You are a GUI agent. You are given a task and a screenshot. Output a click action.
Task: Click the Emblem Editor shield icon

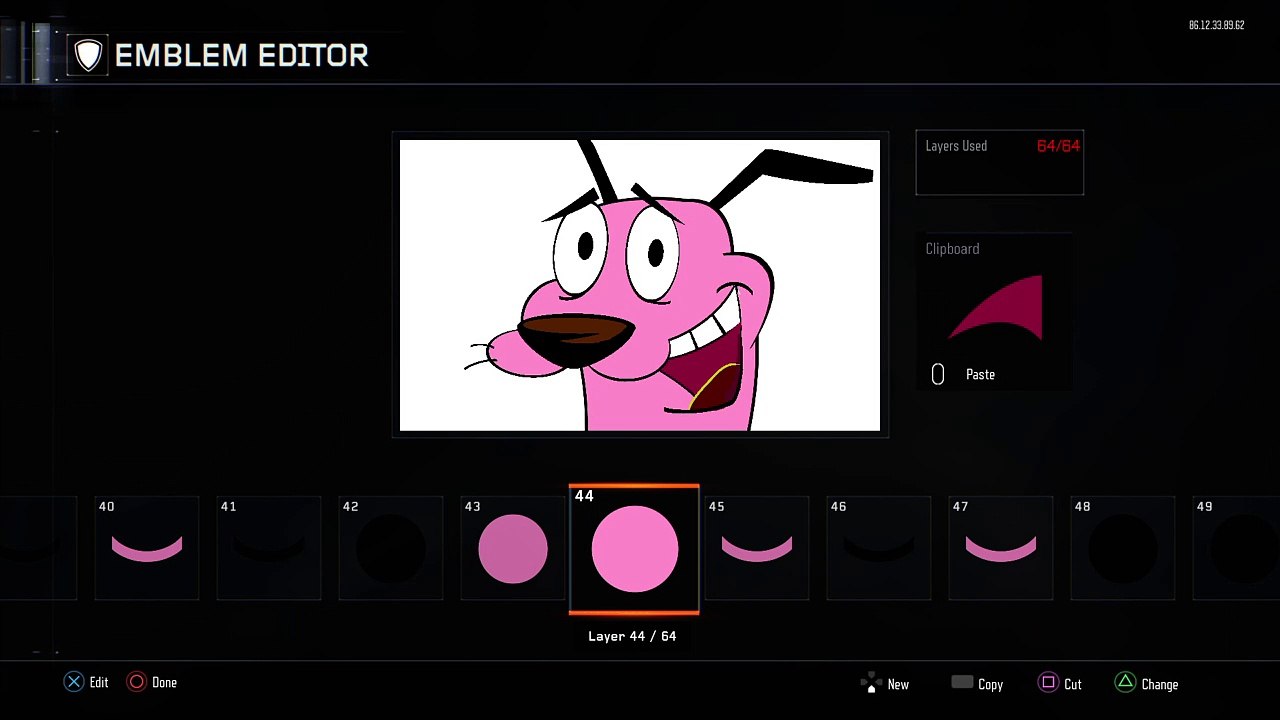pos(88,55)
